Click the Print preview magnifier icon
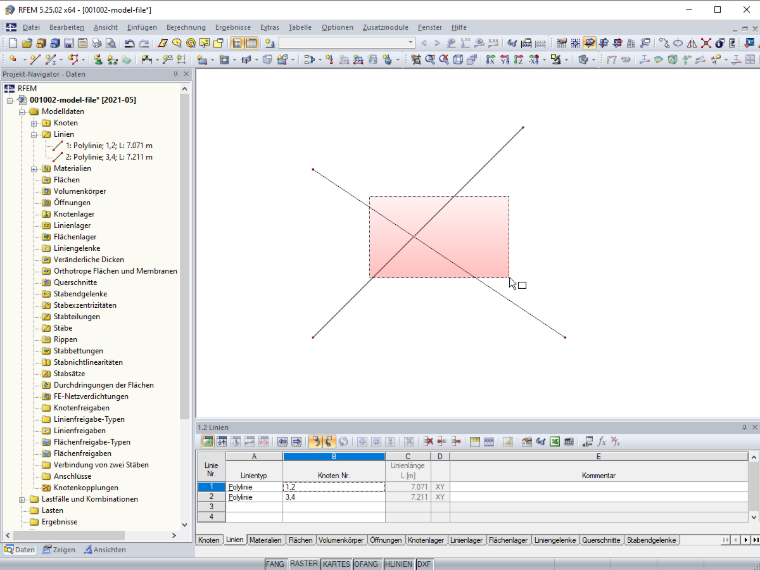 [111, 43]
